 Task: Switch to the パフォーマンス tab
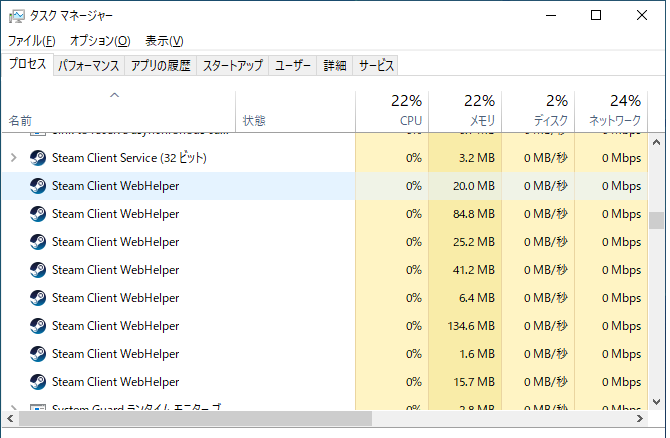(88, 65)
